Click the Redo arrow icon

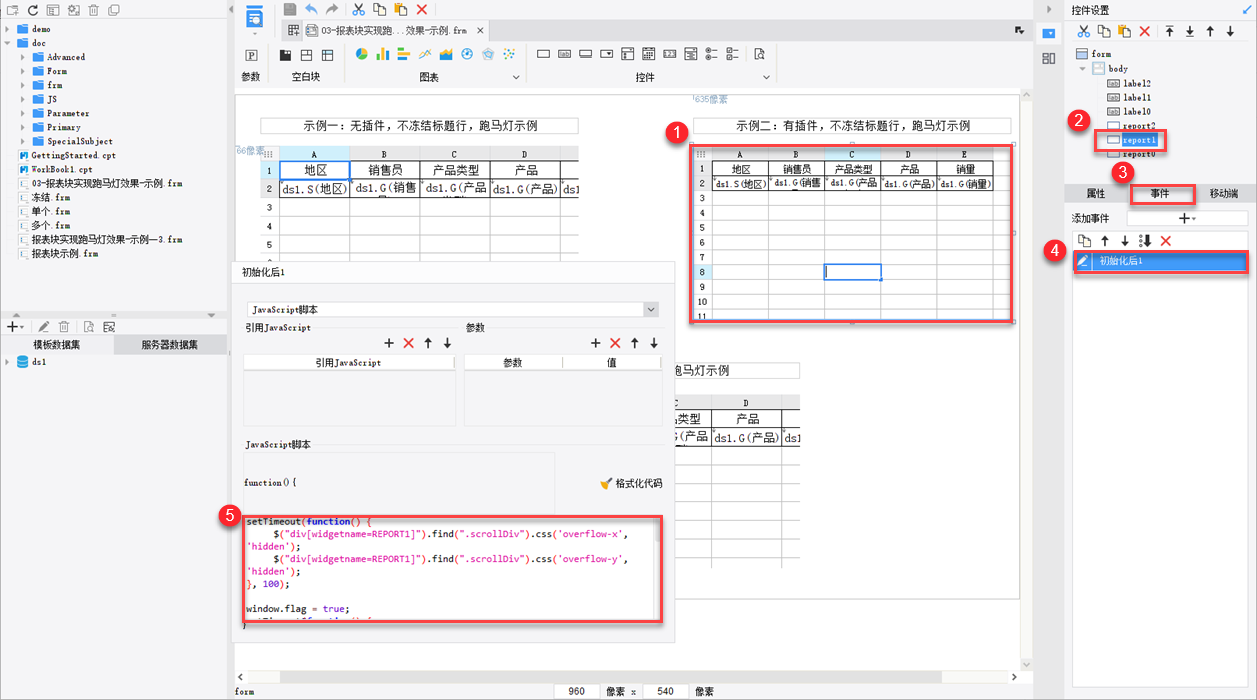point(331,9)
